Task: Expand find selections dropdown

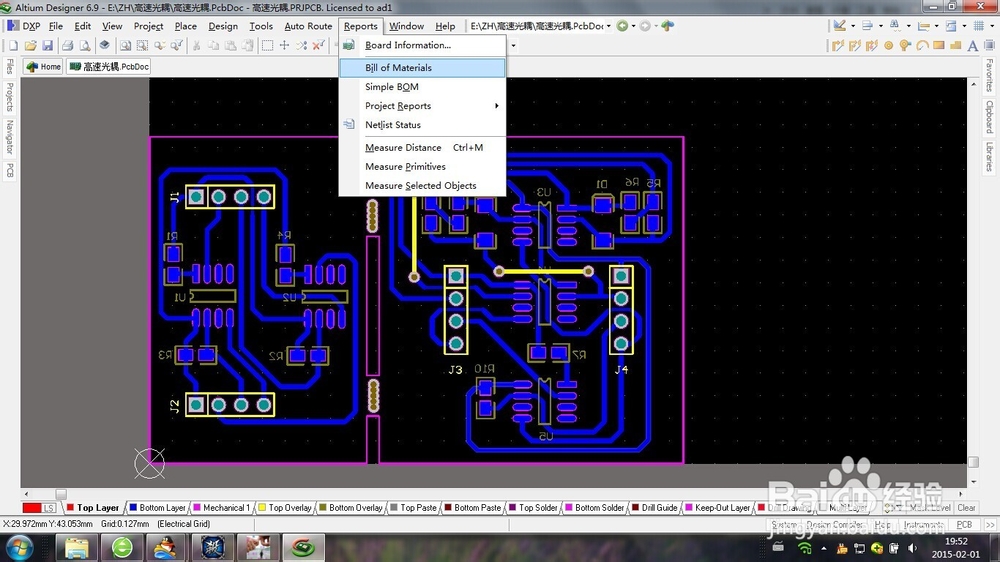Action: tap(908, 26)
